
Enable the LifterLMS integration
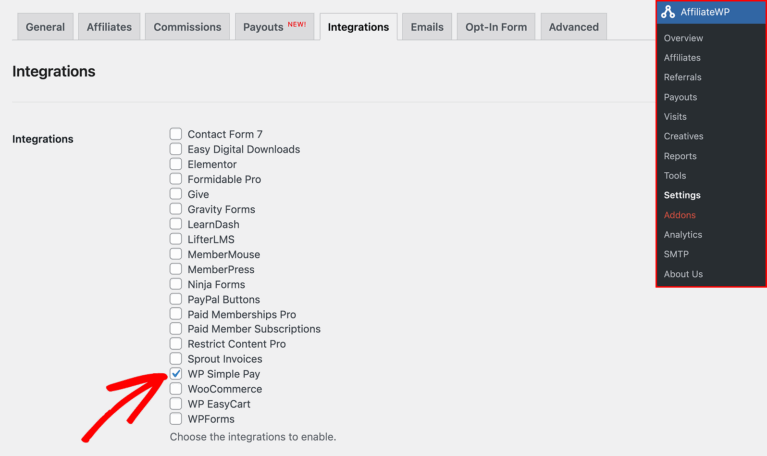point(176,239)
